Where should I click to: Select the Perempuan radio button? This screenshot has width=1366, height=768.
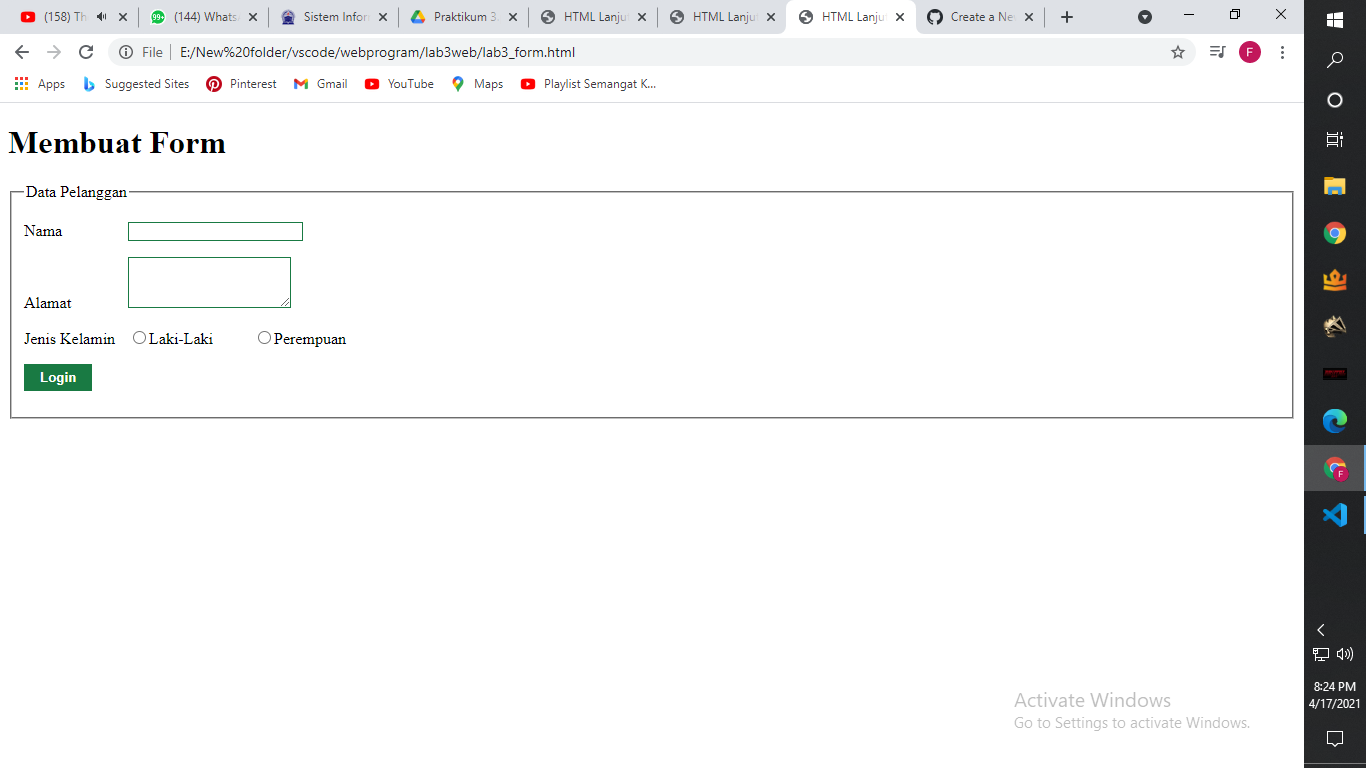(264, 337)
